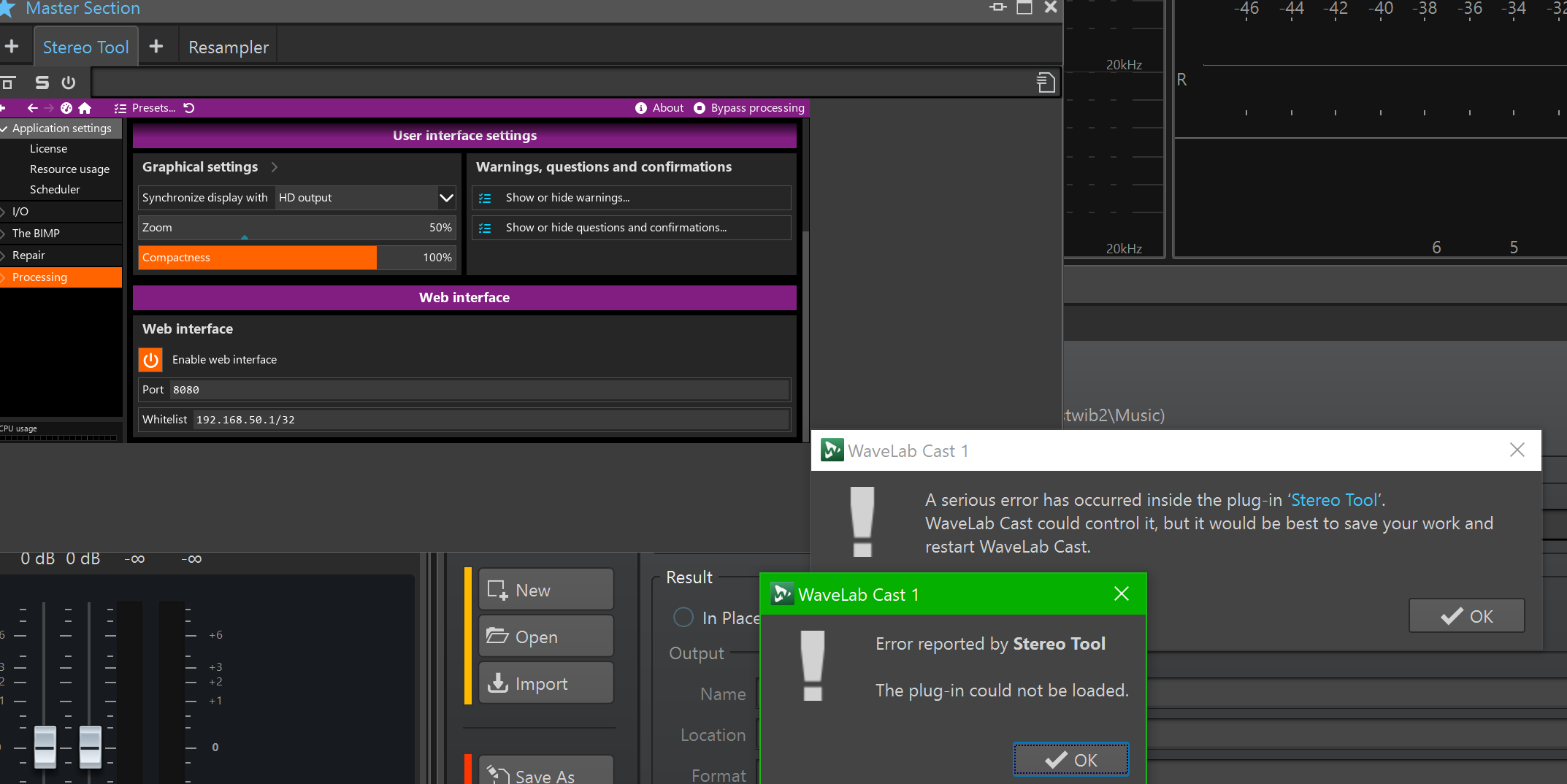Maximize the Master Section panel
The width and height of the screenshot is (1567, 784).
[x=1024, y=7]
